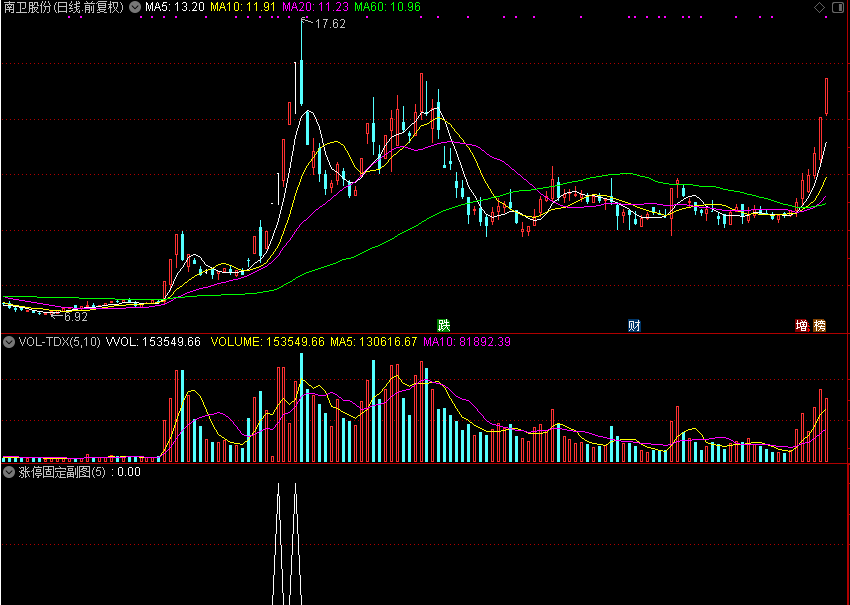Click the blue 财 event marker

[634, 325]
